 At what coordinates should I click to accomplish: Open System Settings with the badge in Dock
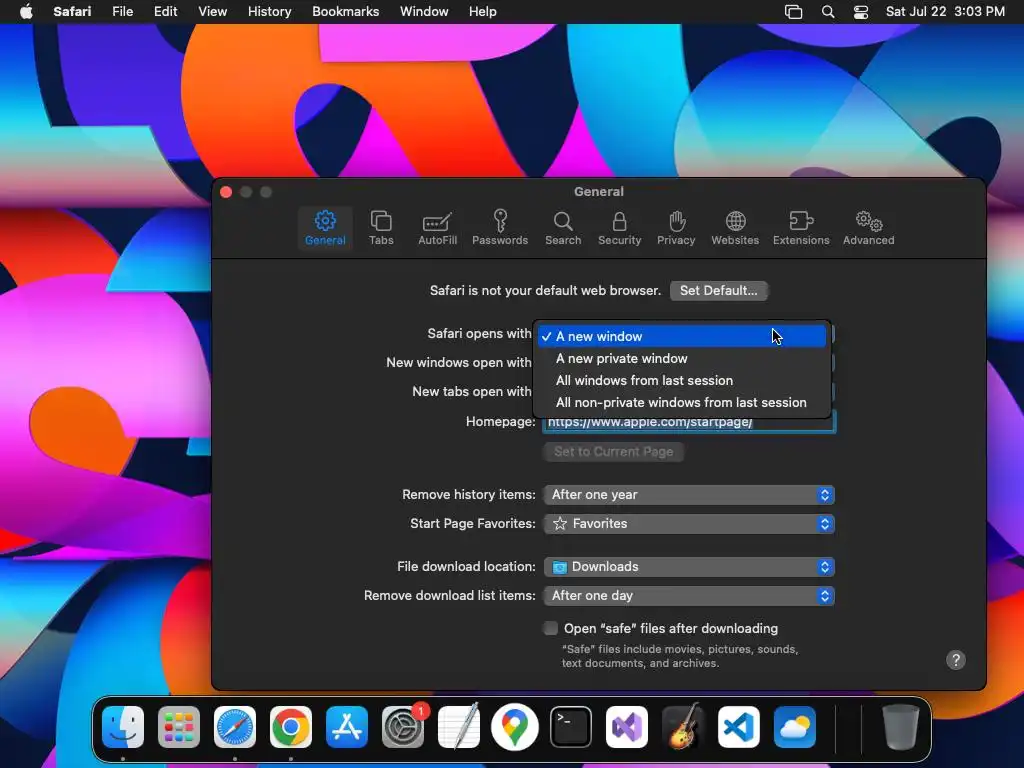[x=403, y=727]
